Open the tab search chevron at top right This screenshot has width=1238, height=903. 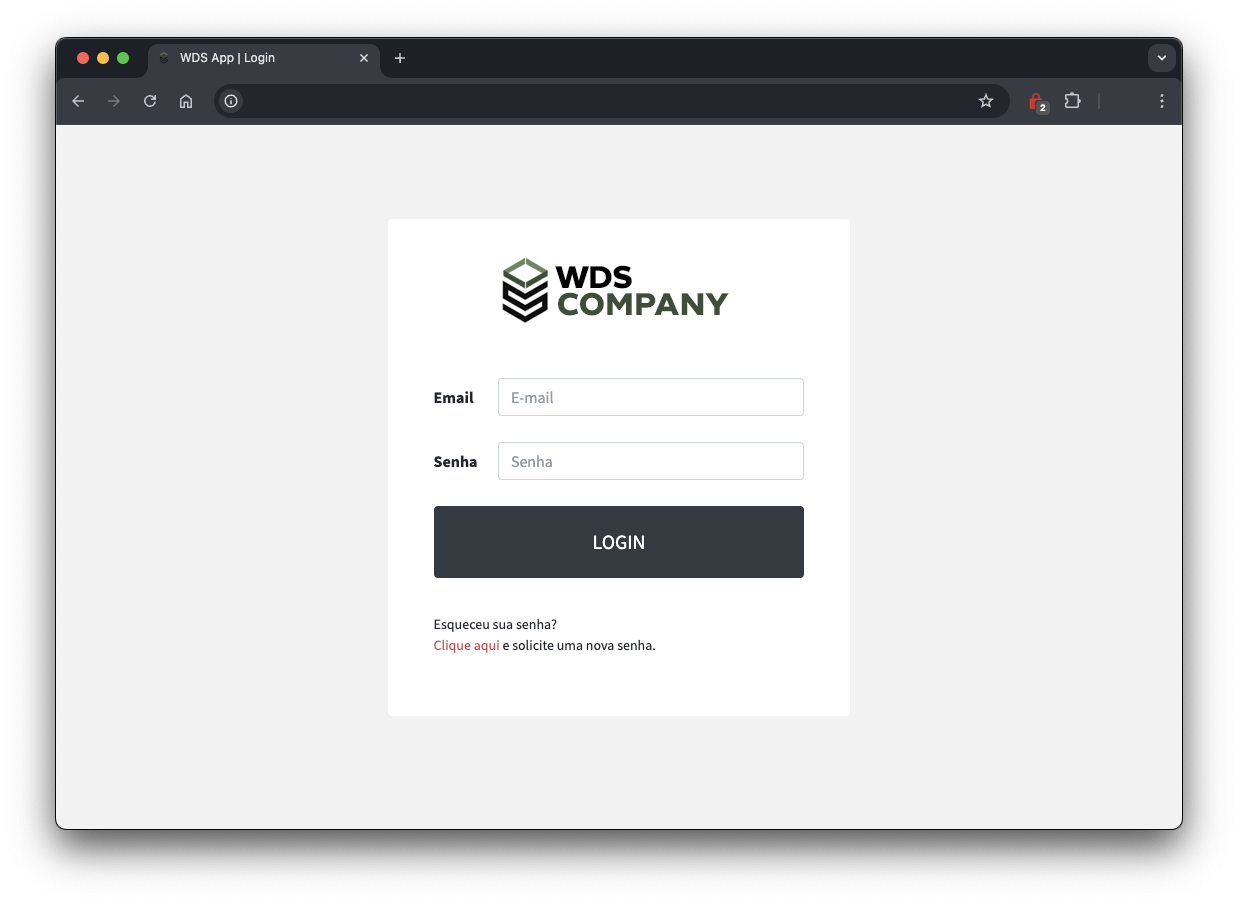[1162, 57]
